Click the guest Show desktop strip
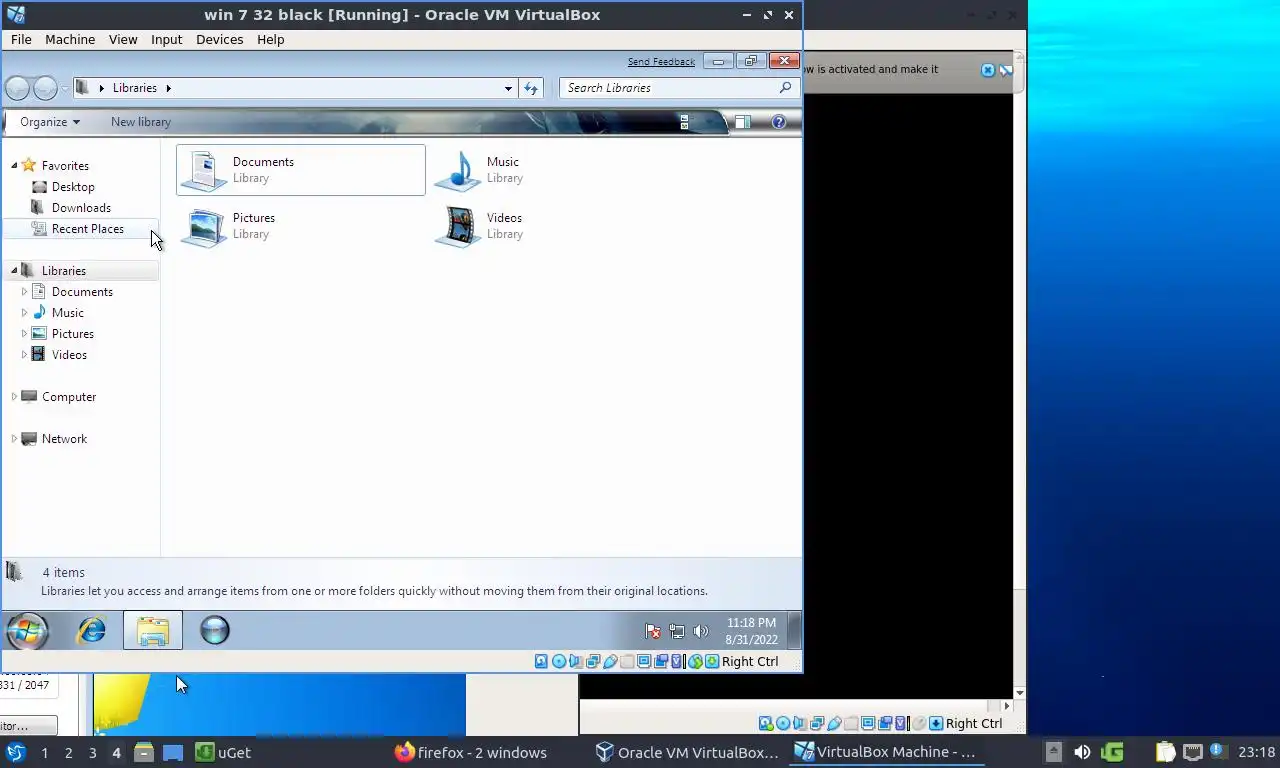The image size is (1280, 768). [795, 631]
